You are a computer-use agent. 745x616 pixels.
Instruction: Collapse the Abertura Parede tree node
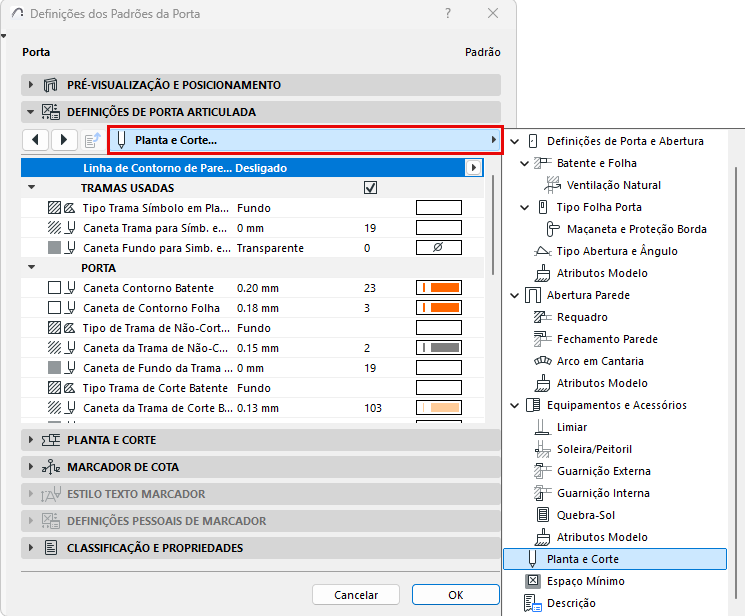[515, 296]
